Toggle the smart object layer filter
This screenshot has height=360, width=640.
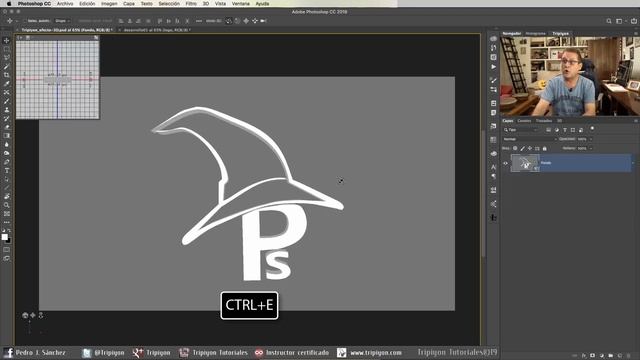click(581, 130)
